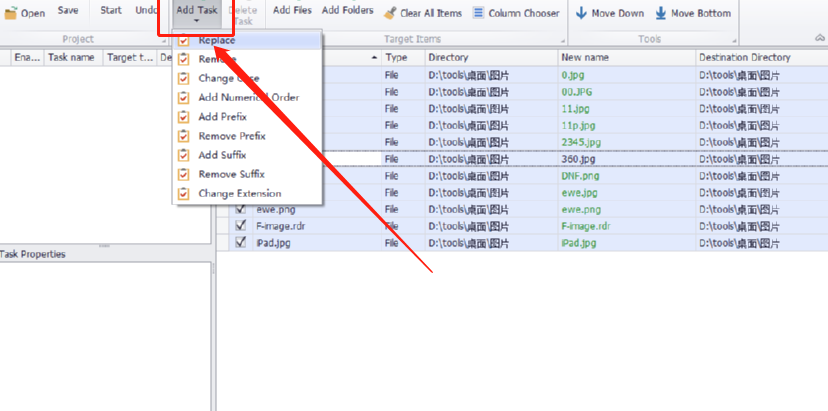The height and width of the screenshot is (411, 828).
Task: Click new name 2345.jpg
Action: pyautogui.click(x=581, y=142)
